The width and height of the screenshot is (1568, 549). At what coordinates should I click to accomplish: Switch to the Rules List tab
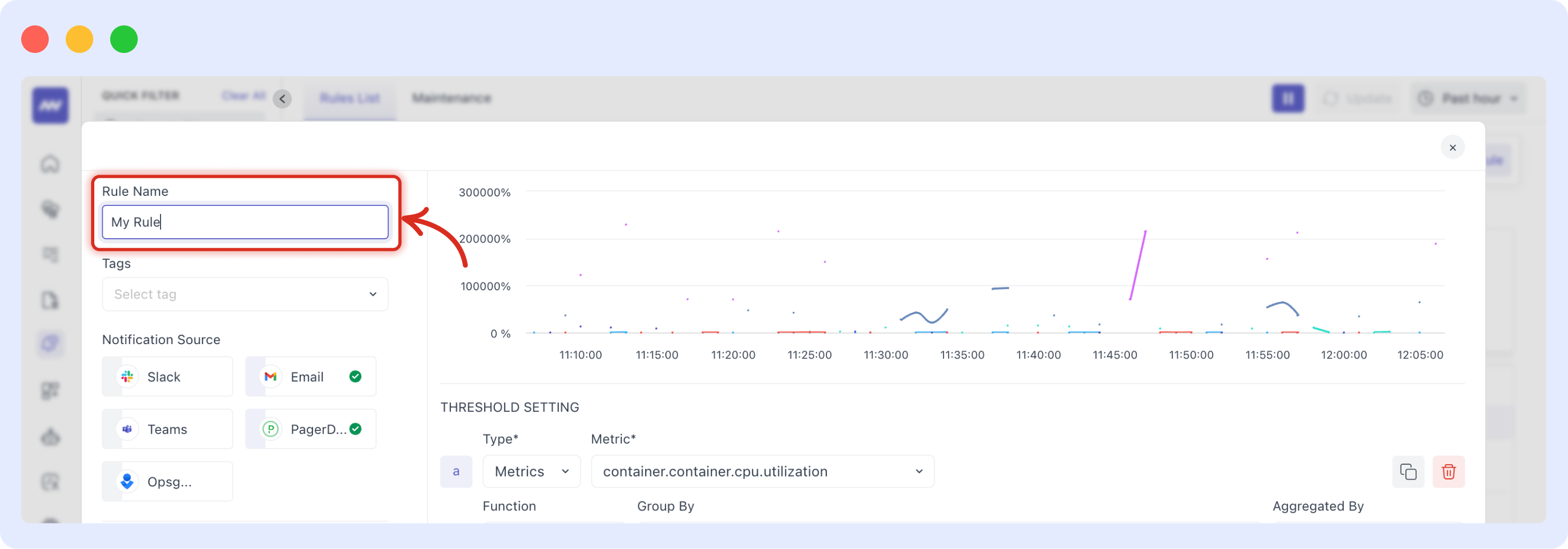(350, 98)
